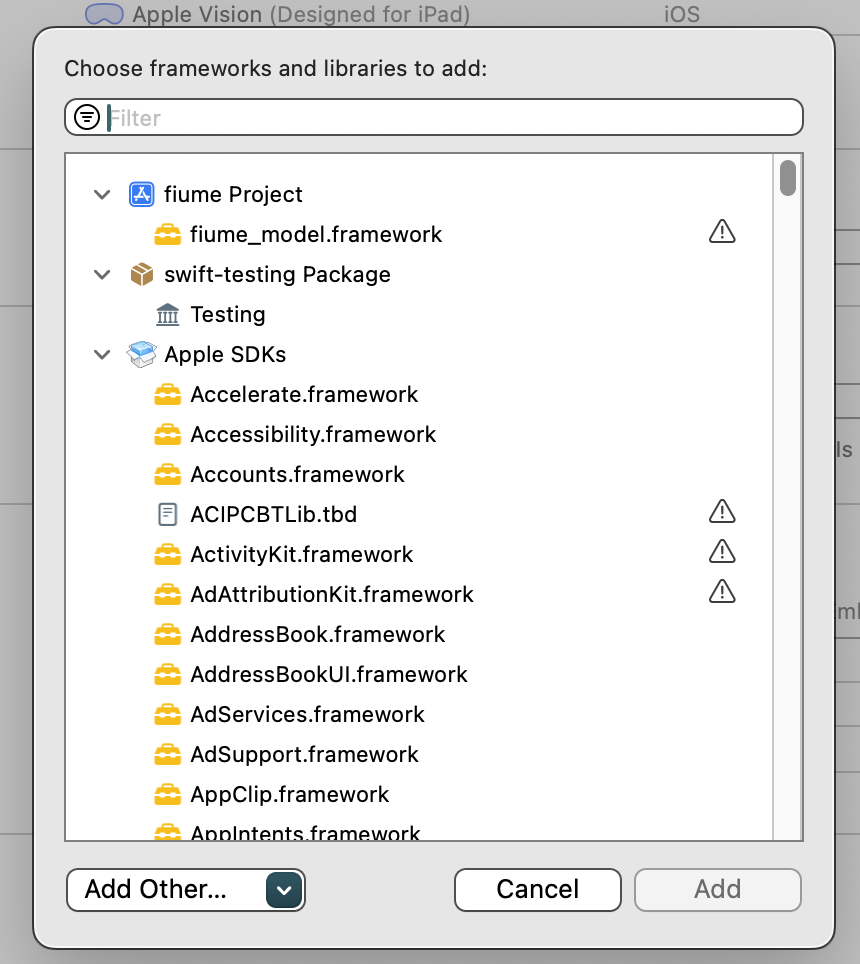Click warning triangle beside AdAttributionKit.framework
860x964 pixels.
point(722,591)
